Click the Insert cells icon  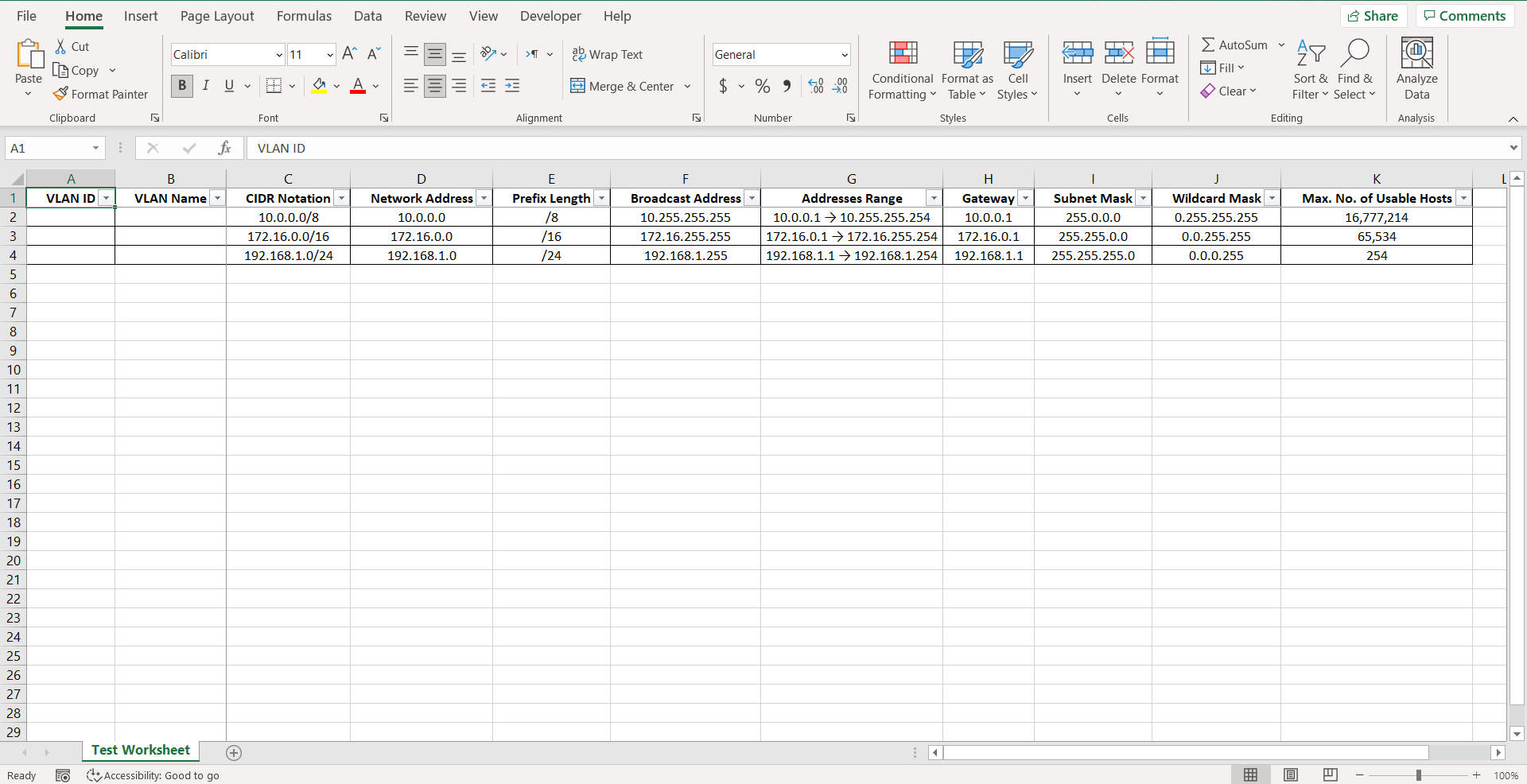pyautogui.click(x=1078, y=52)
